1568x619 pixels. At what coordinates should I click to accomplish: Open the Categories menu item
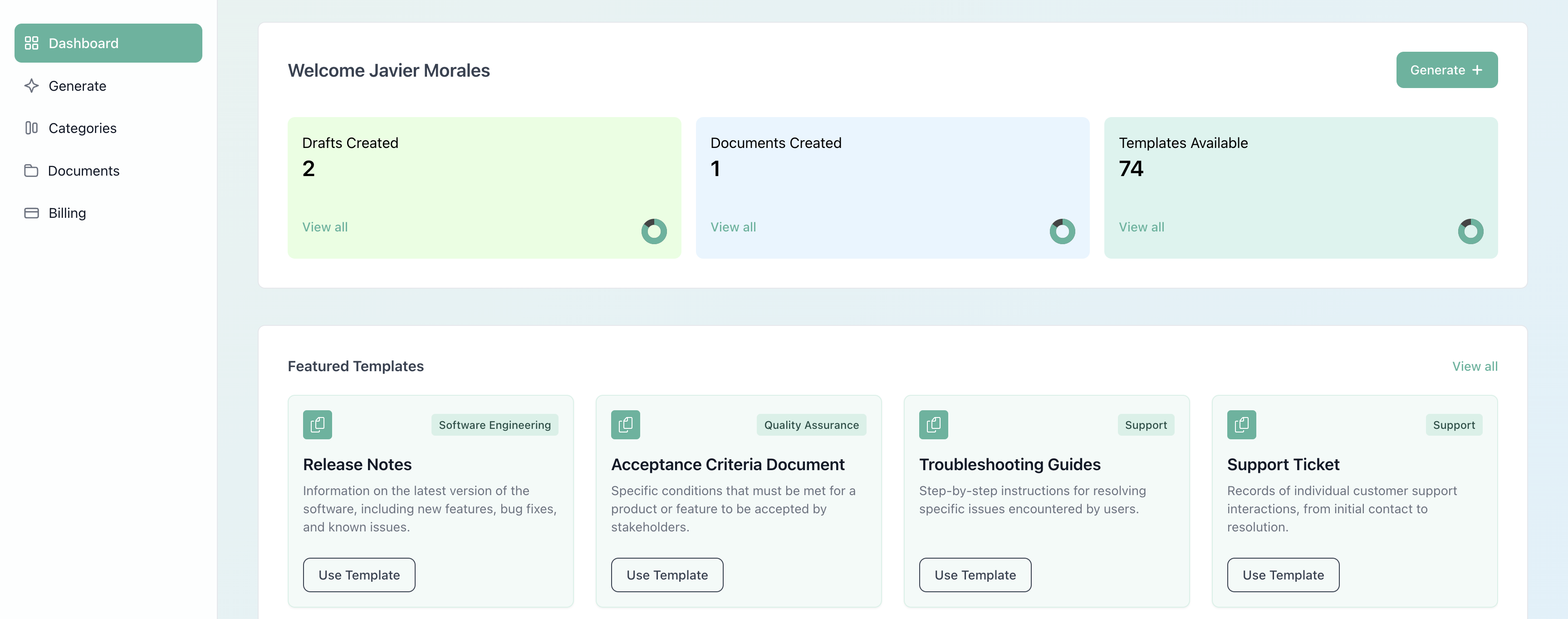click(82, 128)
